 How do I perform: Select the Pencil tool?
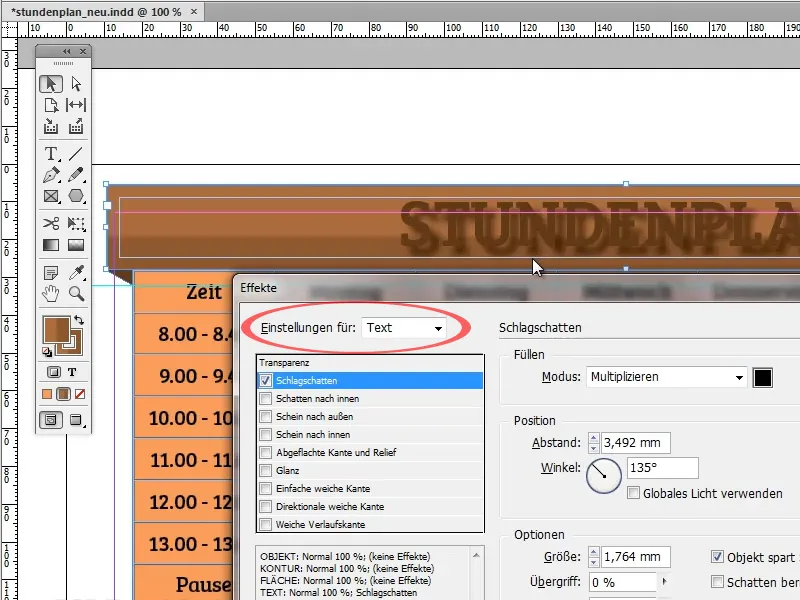click(76, 175)
